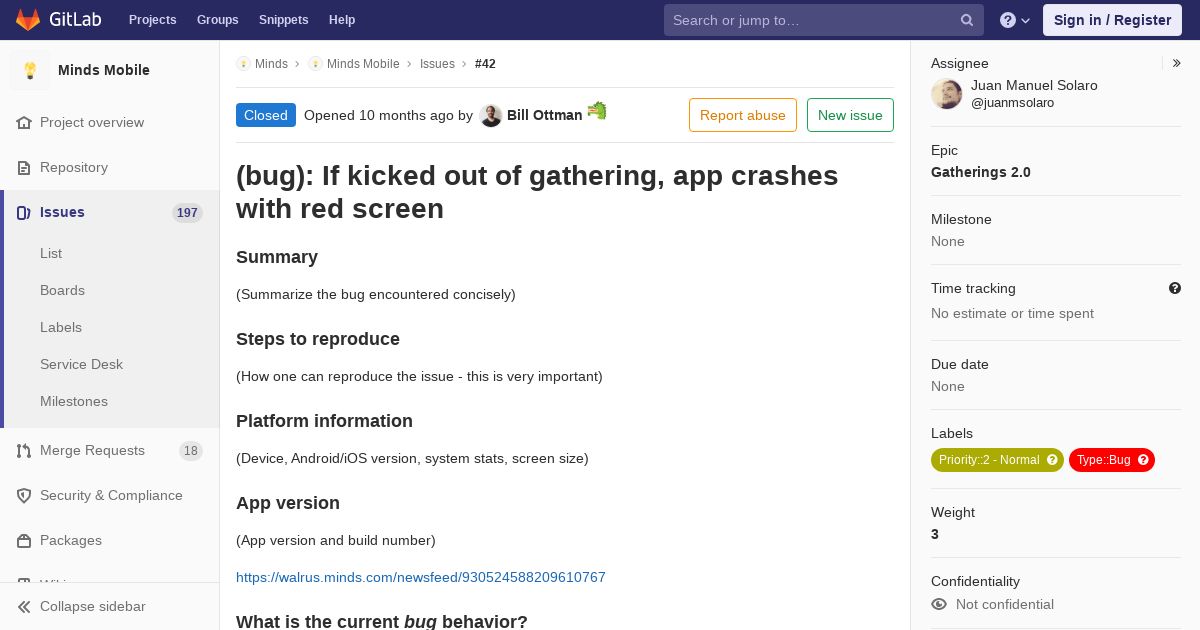Click the Project overview home icon
Screen dimensions: 1200x630
click(24, 122)
